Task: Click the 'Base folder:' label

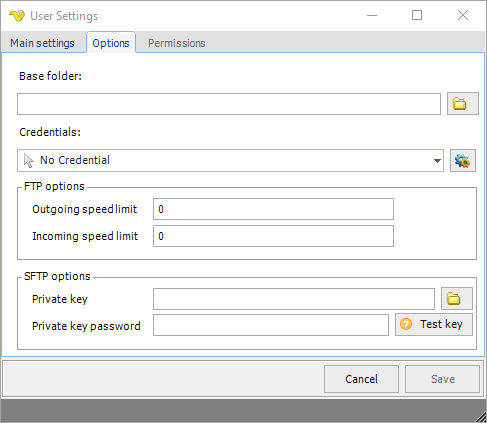Action: [50, 76]
